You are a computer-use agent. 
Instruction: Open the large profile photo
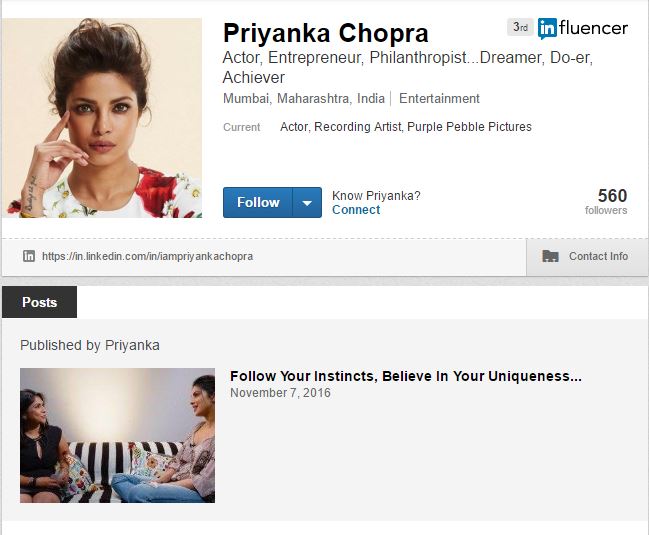tap(102, 118)
